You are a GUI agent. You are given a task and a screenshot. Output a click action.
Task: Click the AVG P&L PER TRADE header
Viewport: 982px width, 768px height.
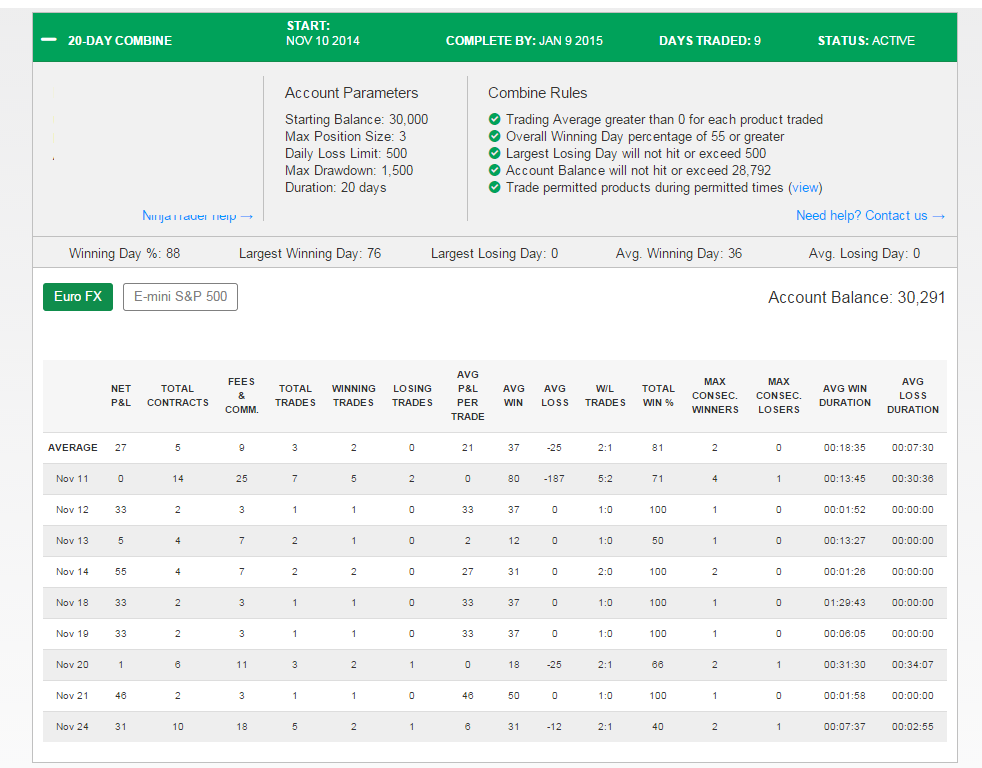pyautogui.click(x=468, y=395)
